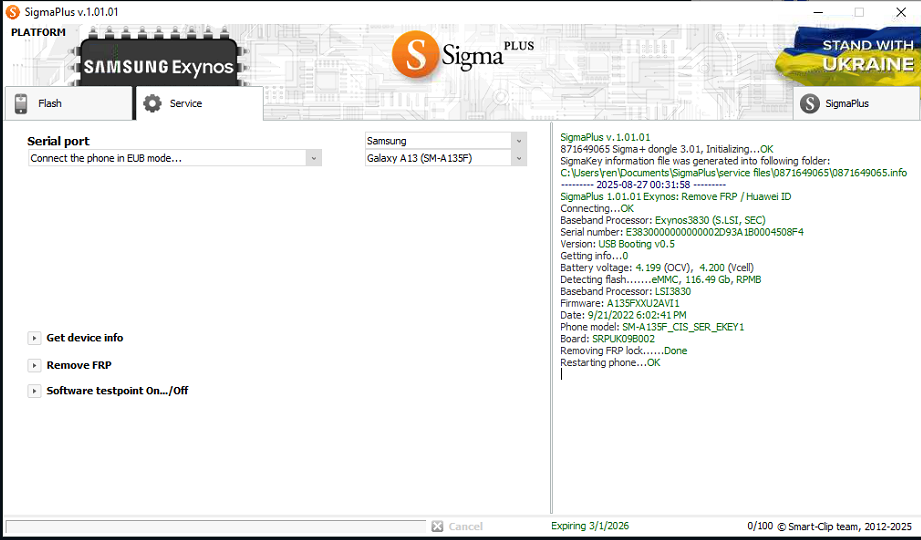Click the Date 9/21/2022 log line
The image size is (921, 540).
[x=623, y=315]
